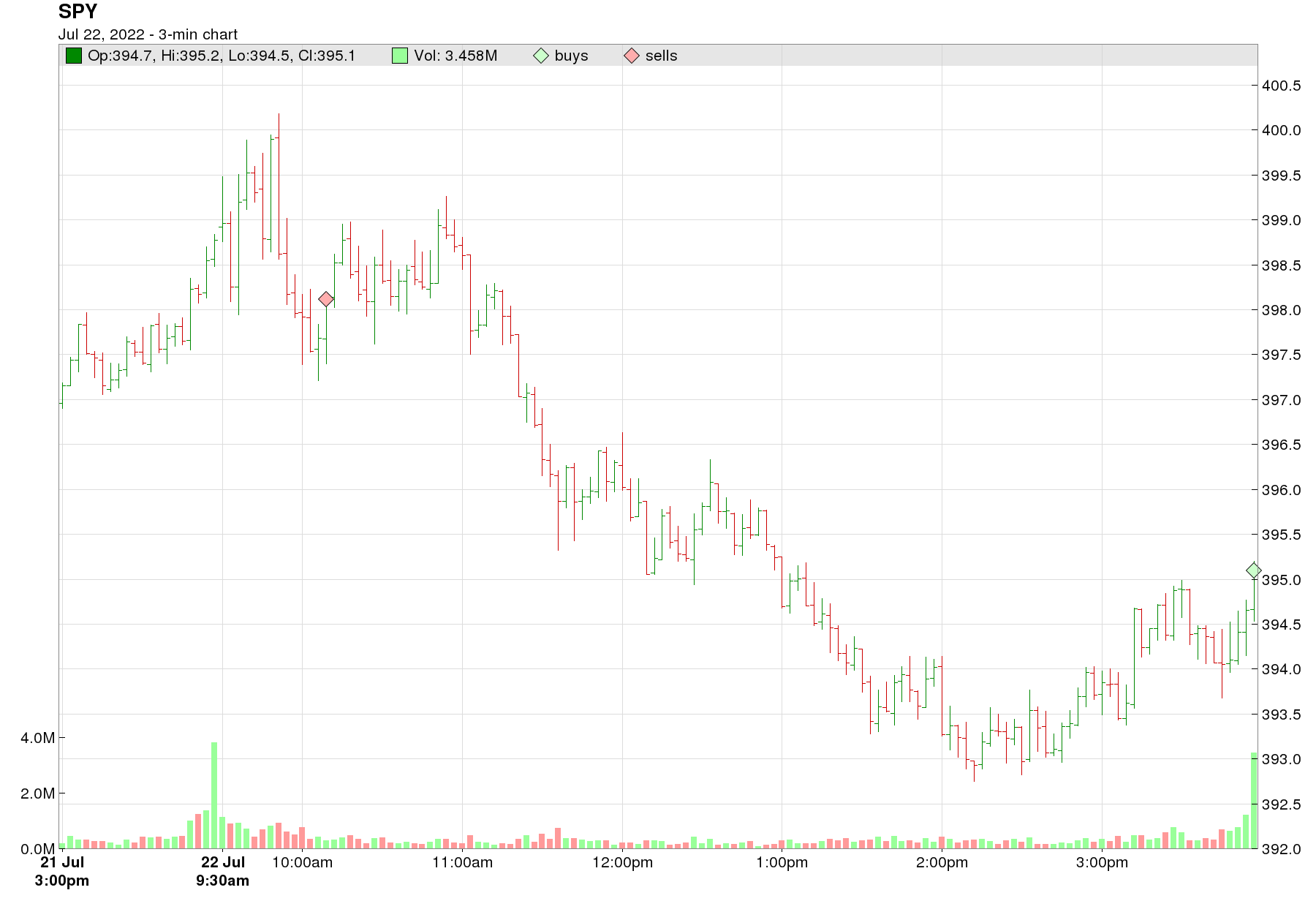
Task: Click the 11:00am time axis label
Action: click(462, 863)
